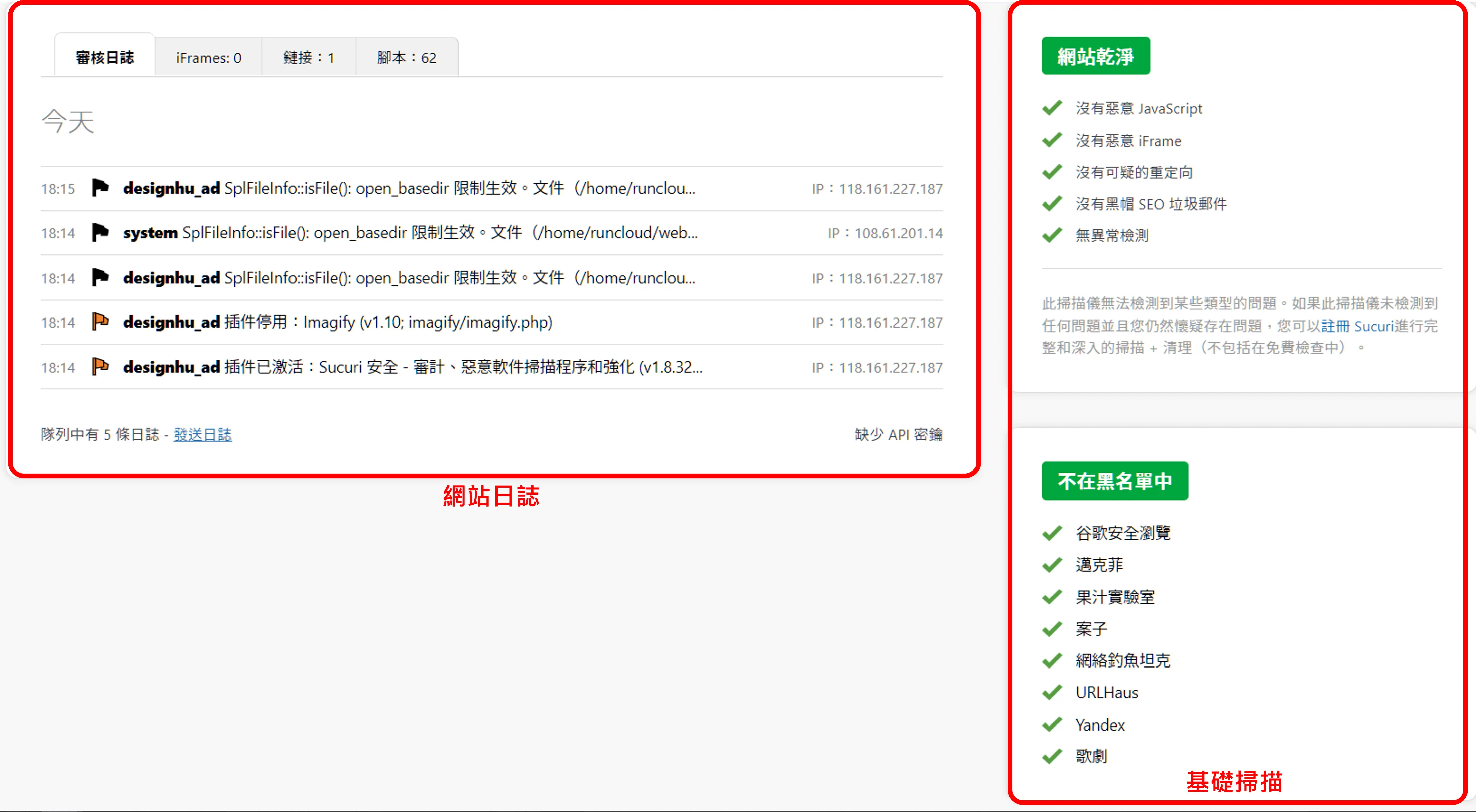Click the green 不在黑名單中 badge
The image size is (1476, 812).
(1114, 481)
